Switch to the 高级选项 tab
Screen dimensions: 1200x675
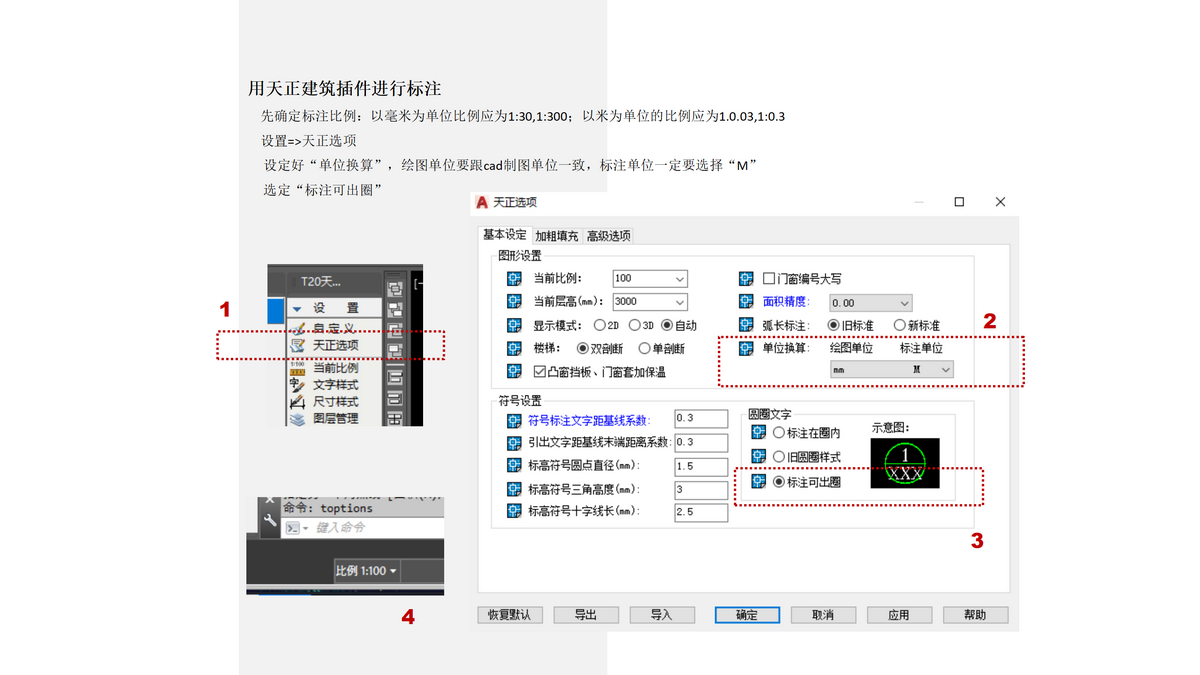point(608,236)
